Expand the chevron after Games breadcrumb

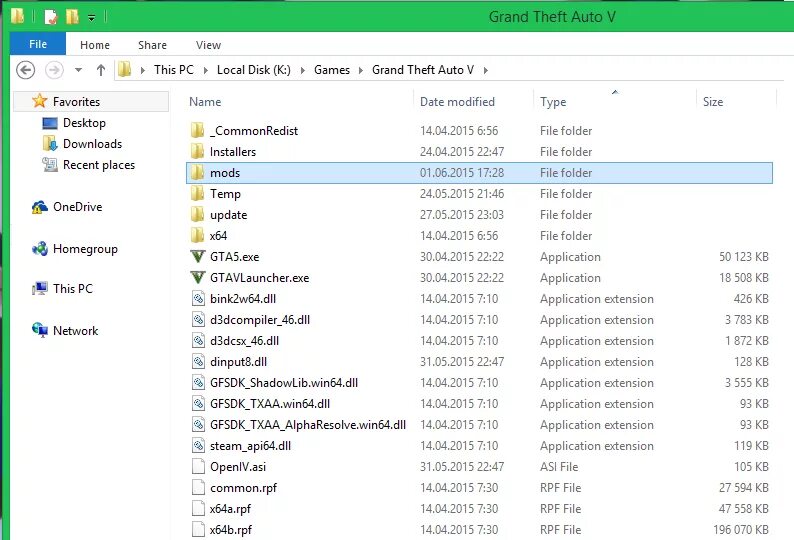361,70
